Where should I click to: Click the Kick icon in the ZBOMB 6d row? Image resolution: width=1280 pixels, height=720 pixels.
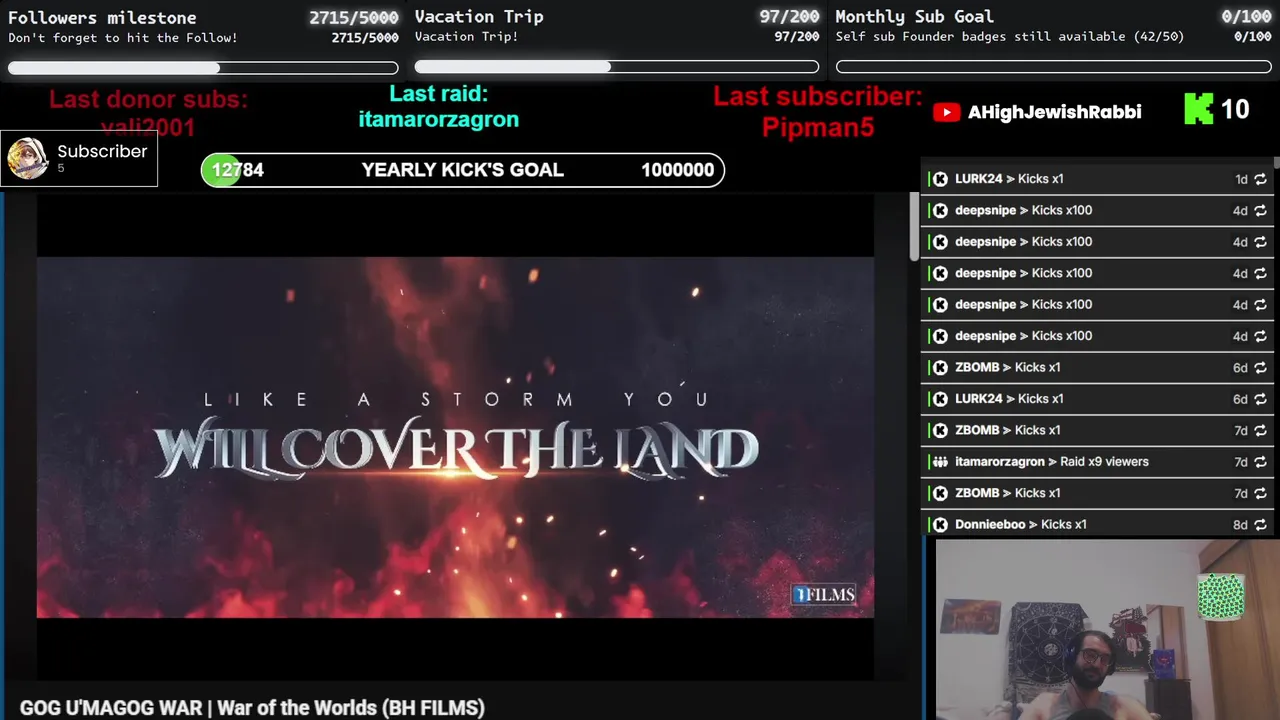[940, 368]
